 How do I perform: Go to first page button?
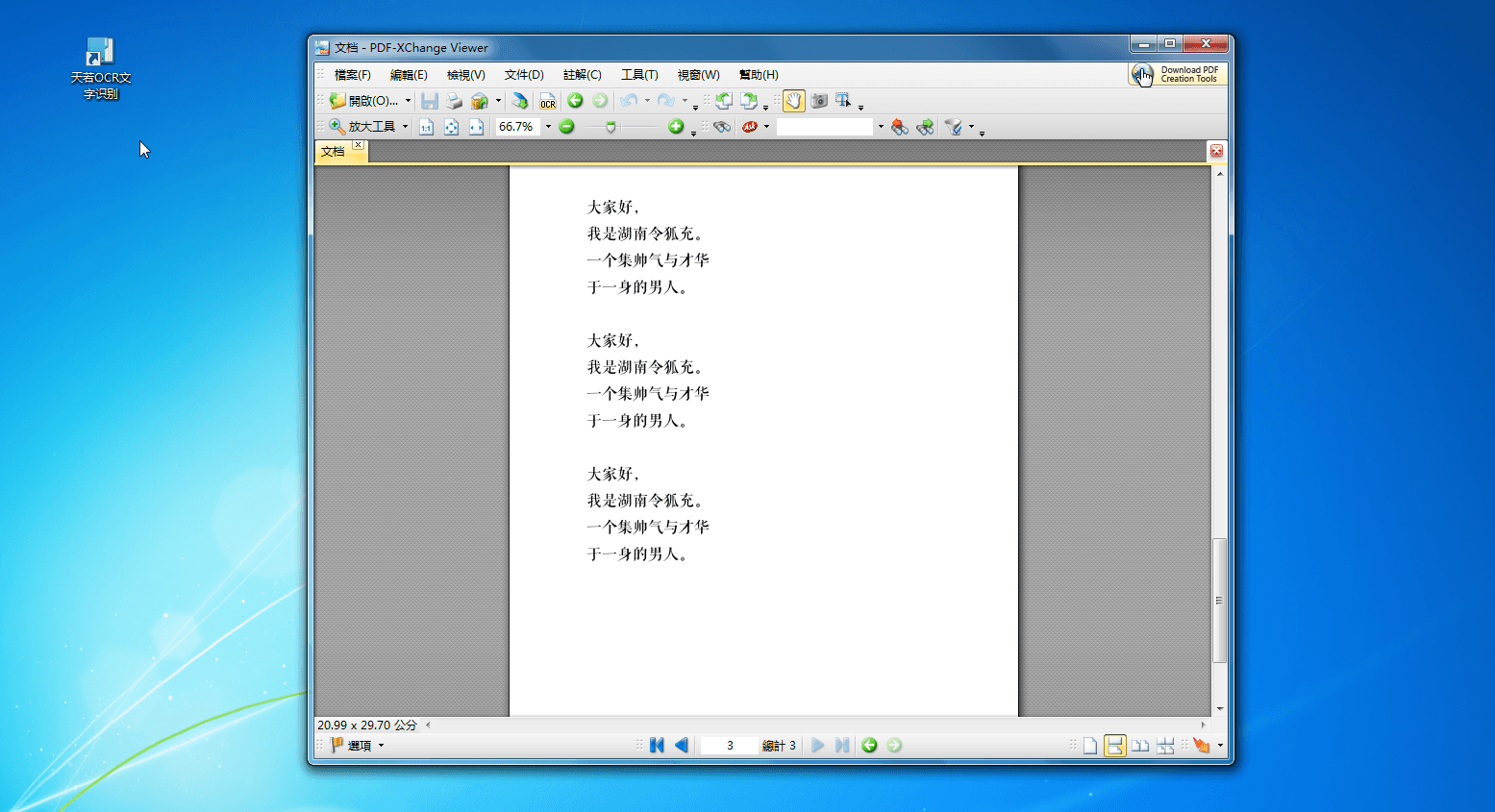coord(657,746)
